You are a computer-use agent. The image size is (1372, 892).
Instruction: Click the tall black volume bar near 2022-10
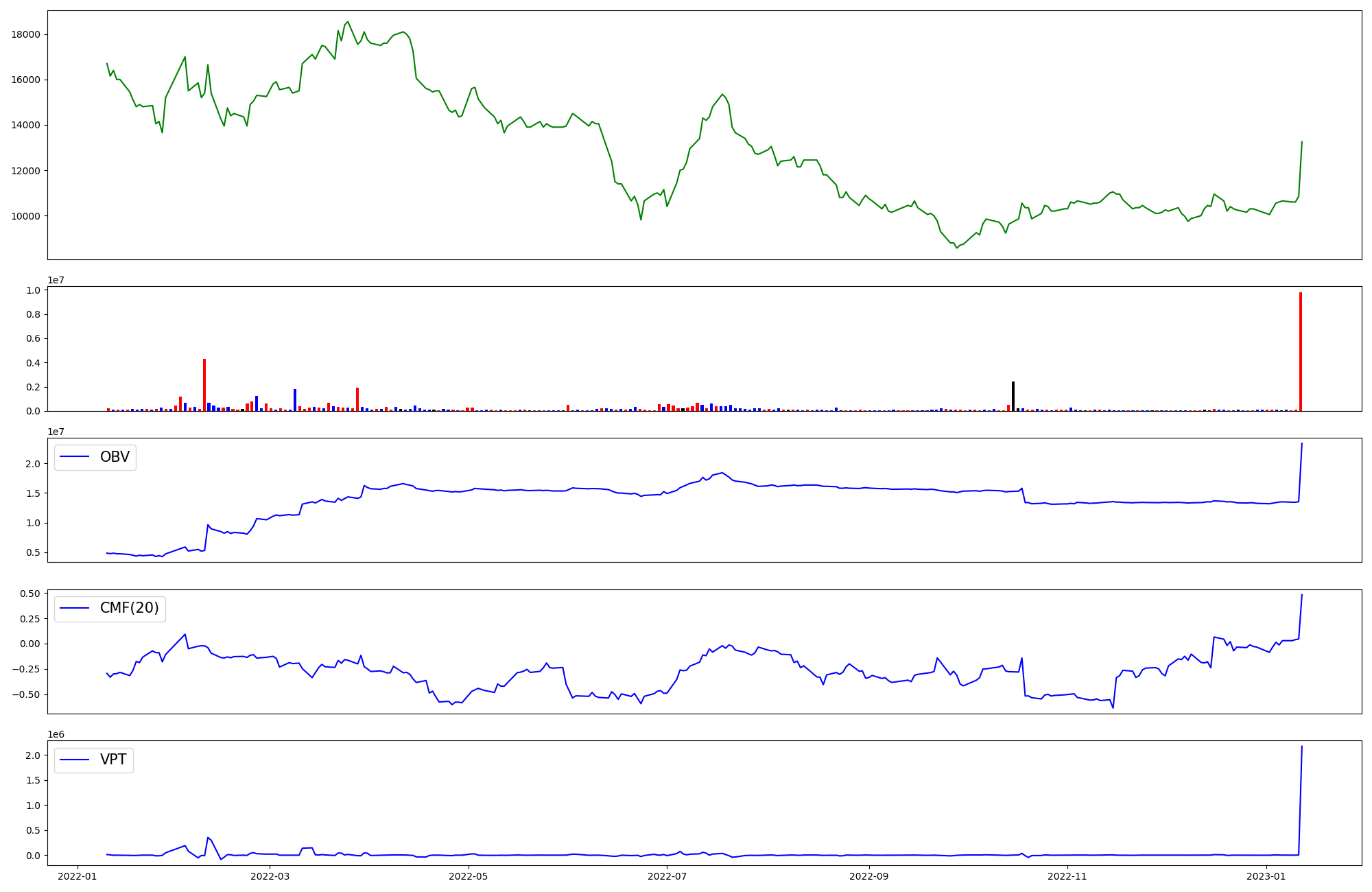tap(1013, 396)
